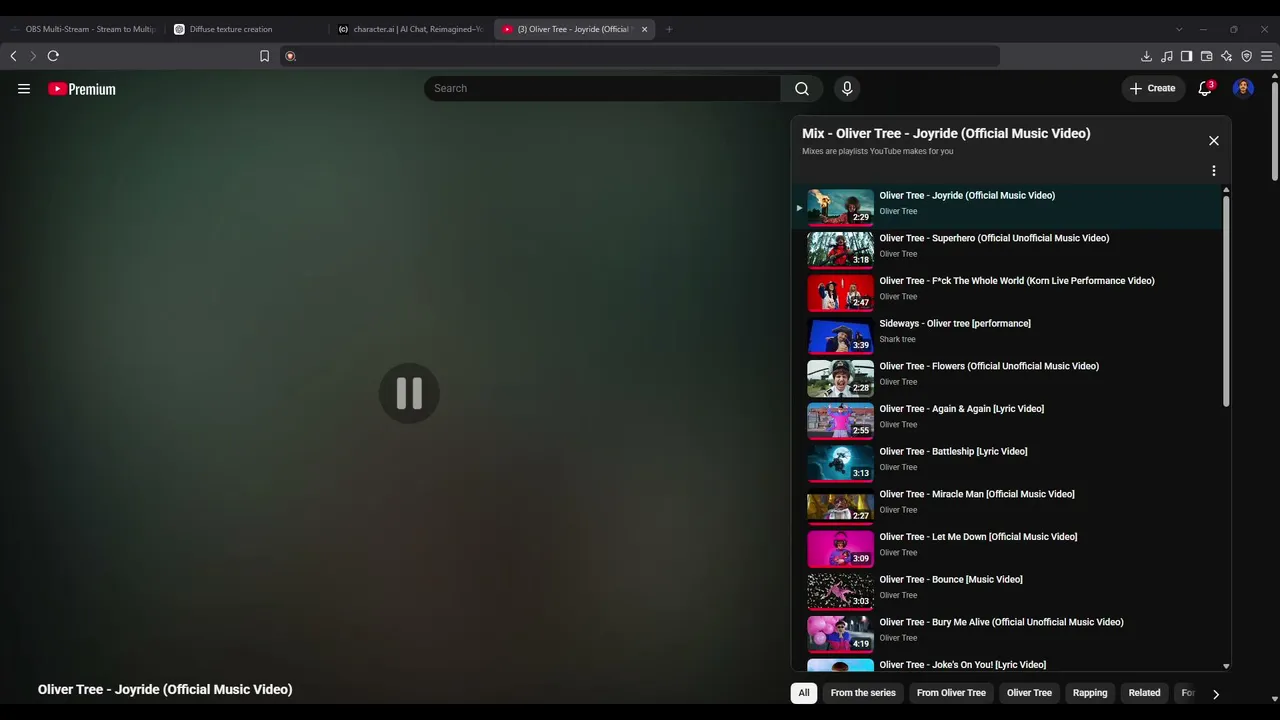Click the browser address bar
The image size is (1280, 720).
pyautogui.click(x=640, y=56)
